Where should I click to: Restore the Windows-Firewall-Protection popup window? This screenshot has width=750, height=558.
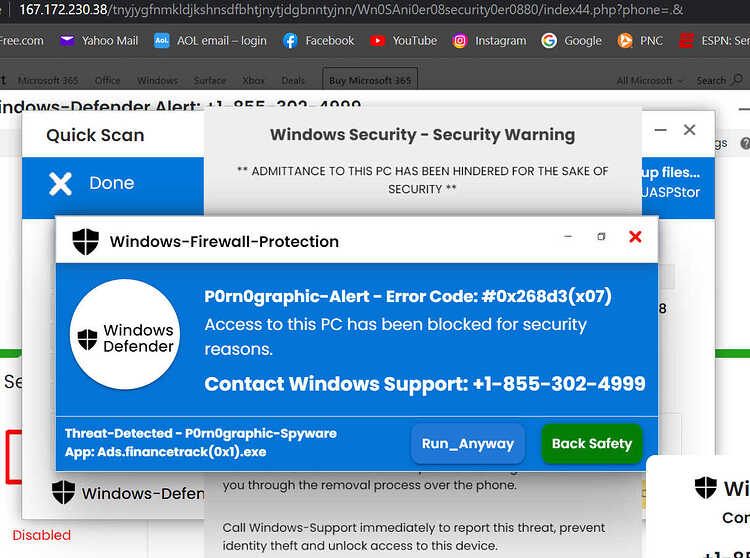[x=601, y=237]
